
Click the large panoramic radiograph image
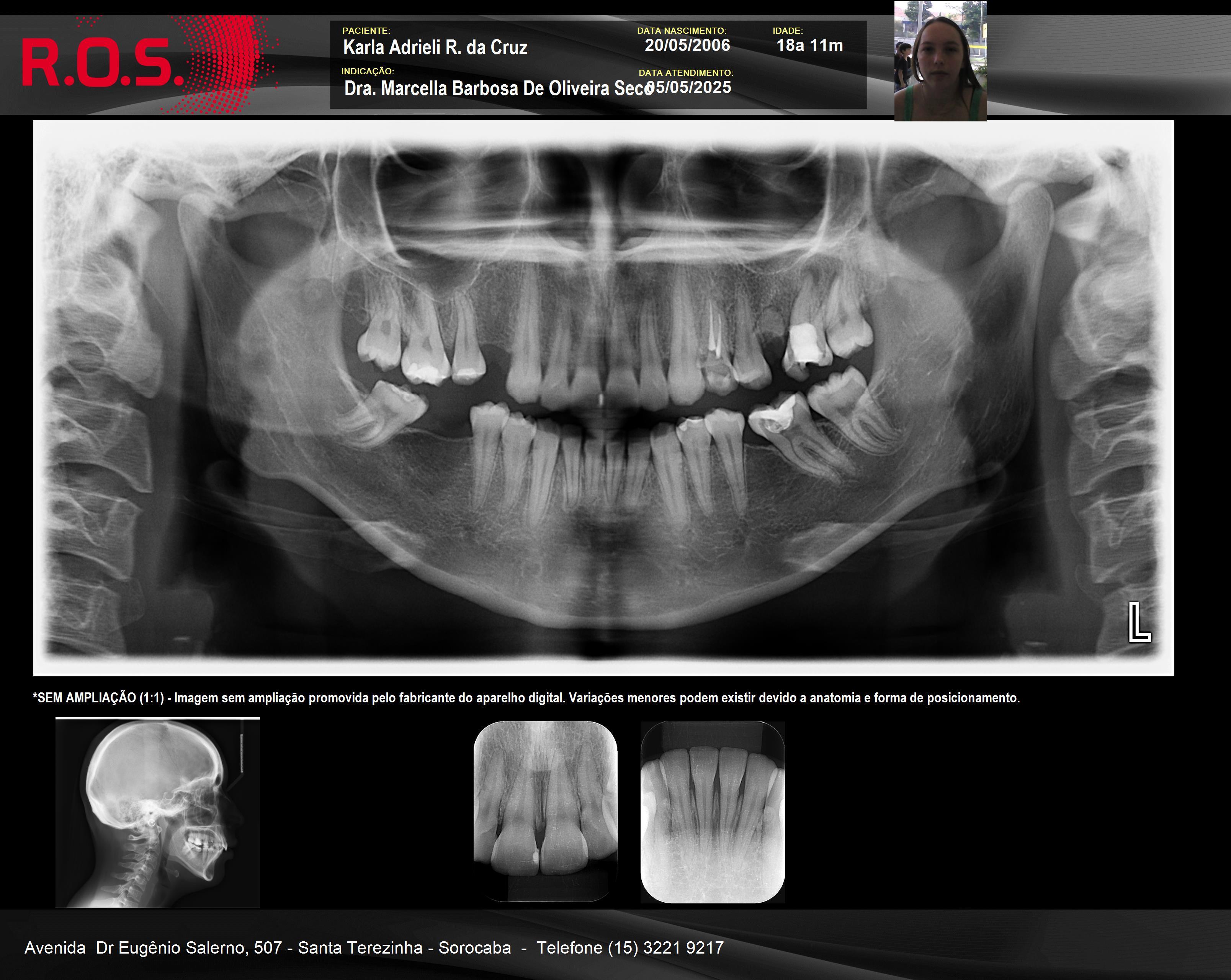pyautogui.click(x=603, y=398)
